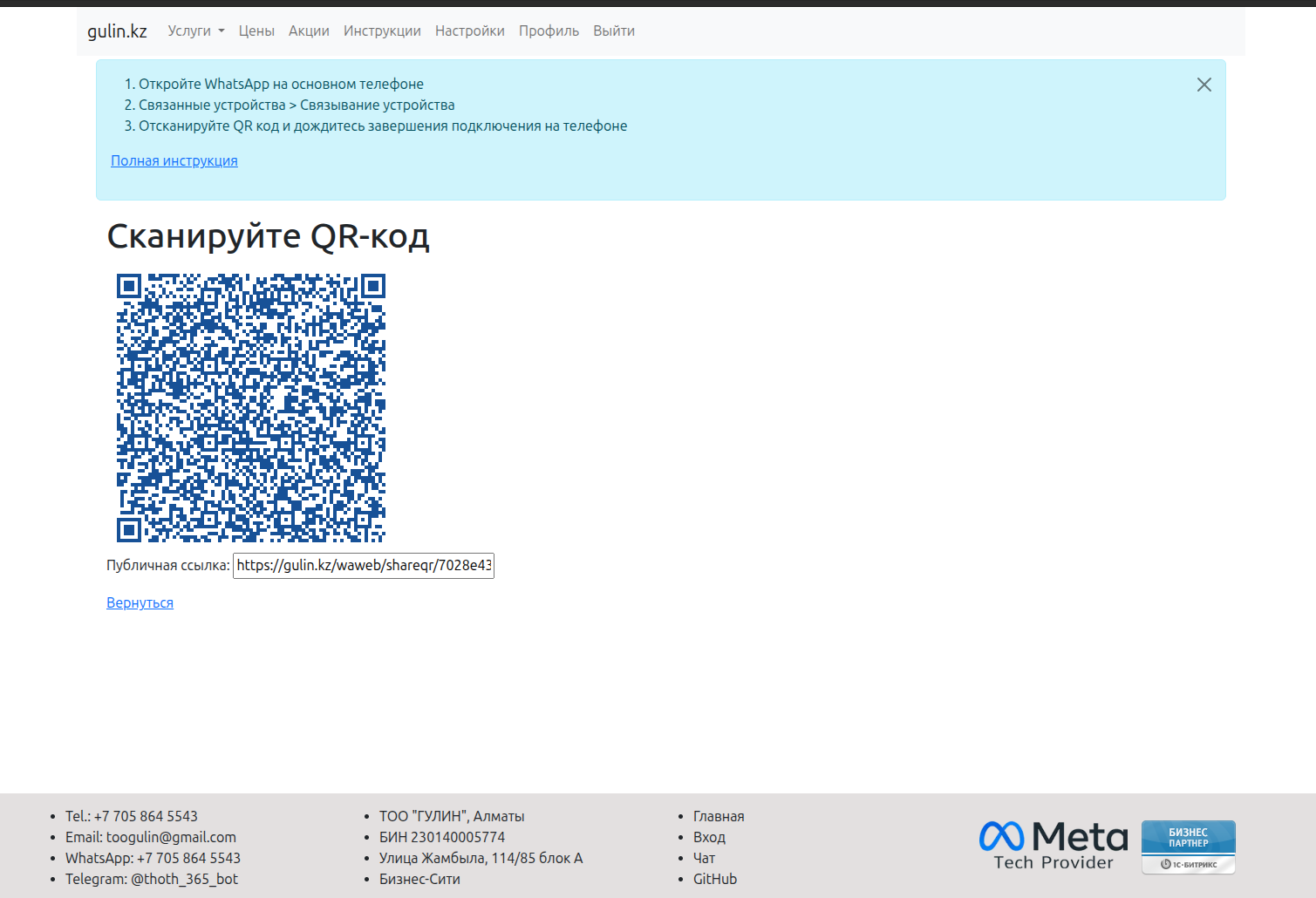This screenshot has height=898, width=1316.
Task: Select the Telegram: @thoth_365_bot line
Action: pyautogui.click(x=152, y=879)
